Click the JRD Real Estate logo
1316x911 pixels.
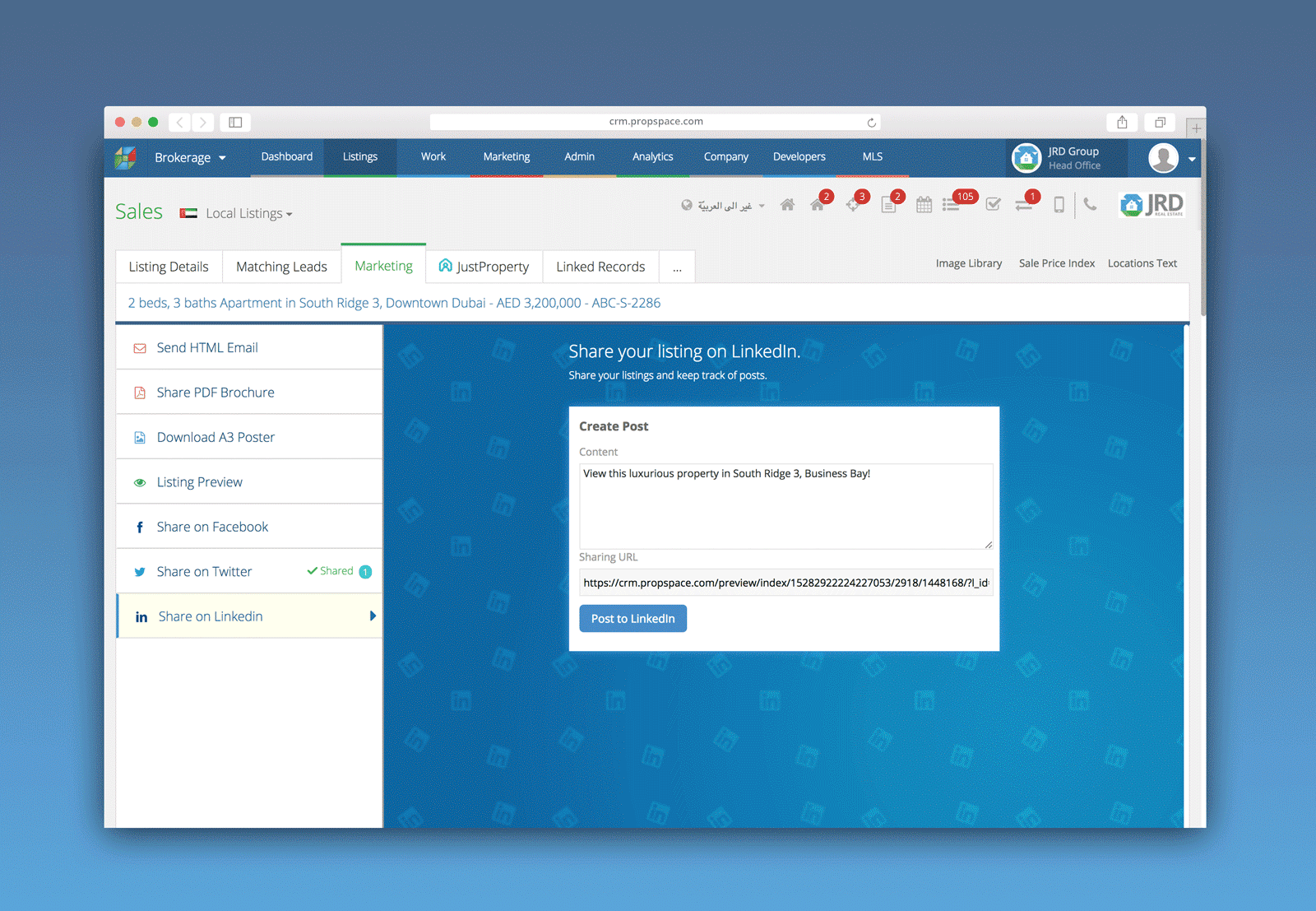(1152, 204)
